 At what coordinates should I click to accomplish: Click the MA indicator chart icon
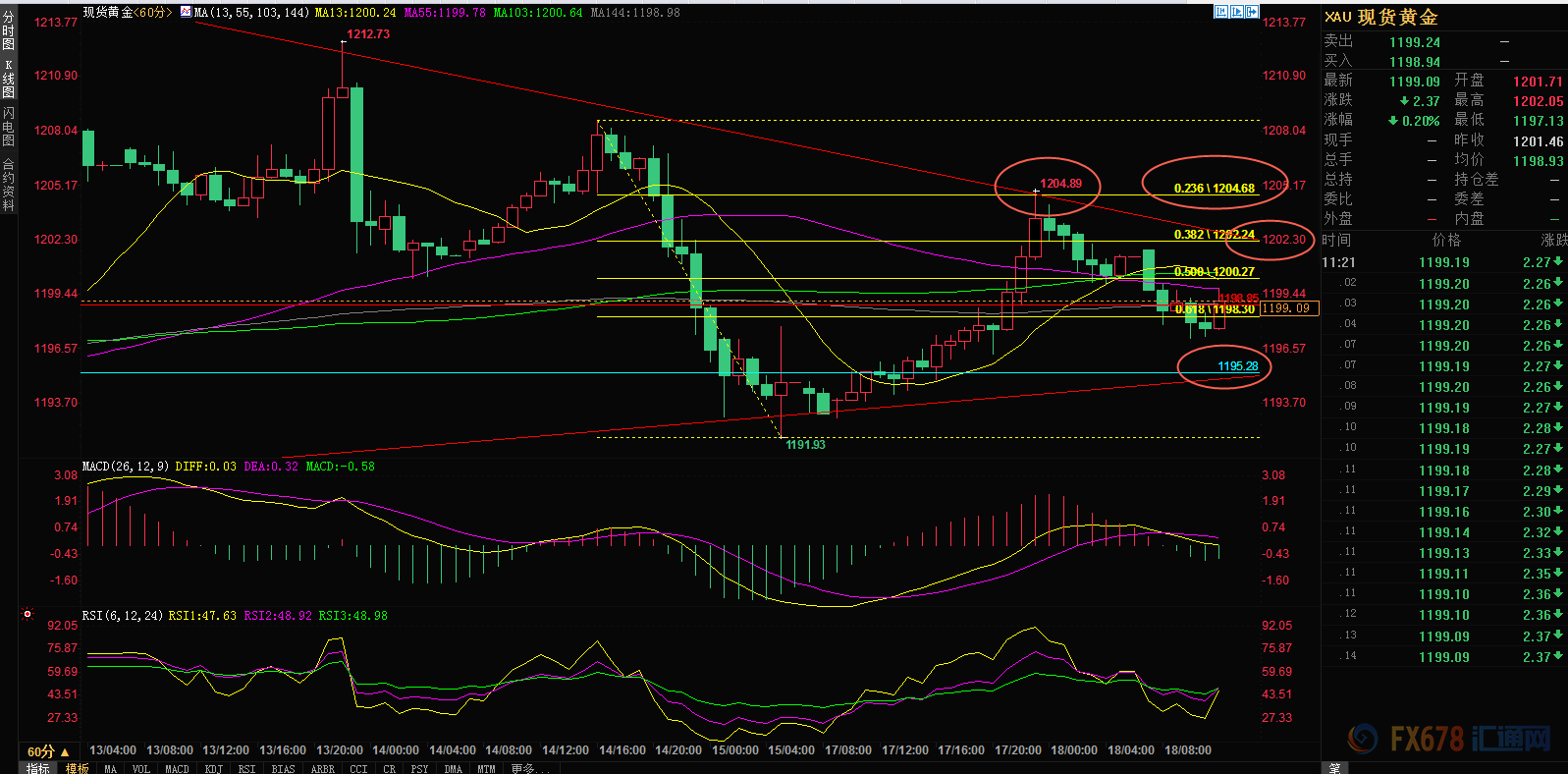tap(186, 13)
